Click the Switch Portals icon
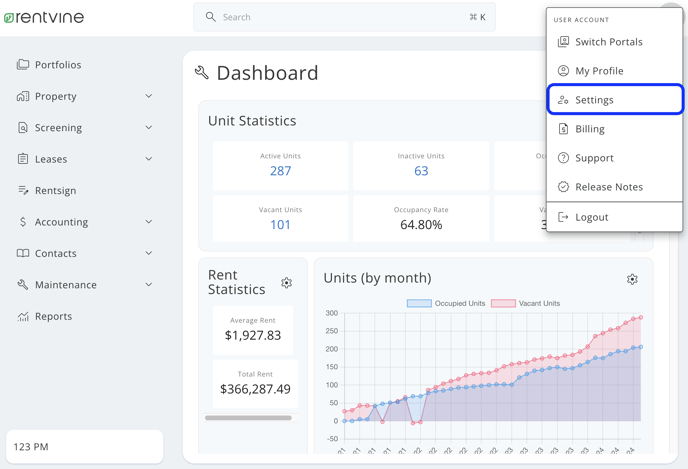688x469 pixels. click(563, 42)
